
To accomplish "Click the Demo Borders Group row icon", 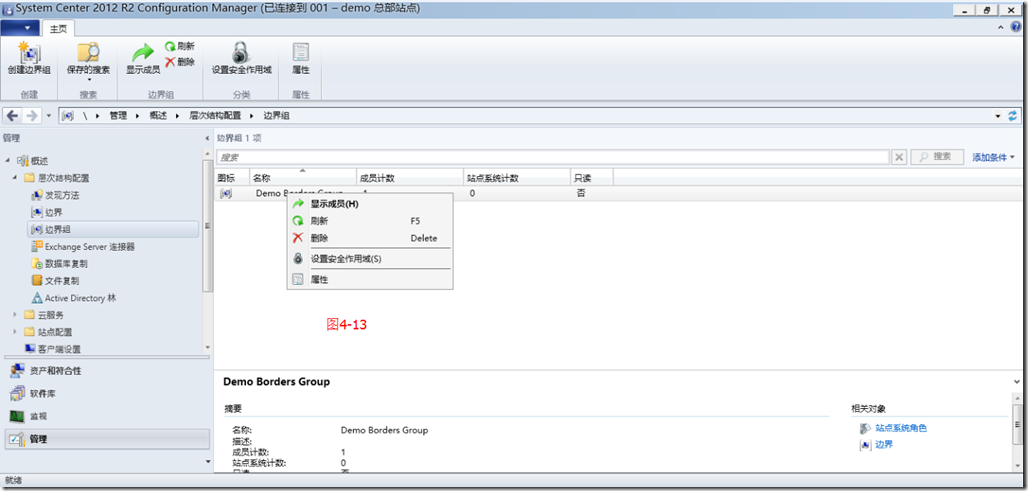I will tap(226, 193).
